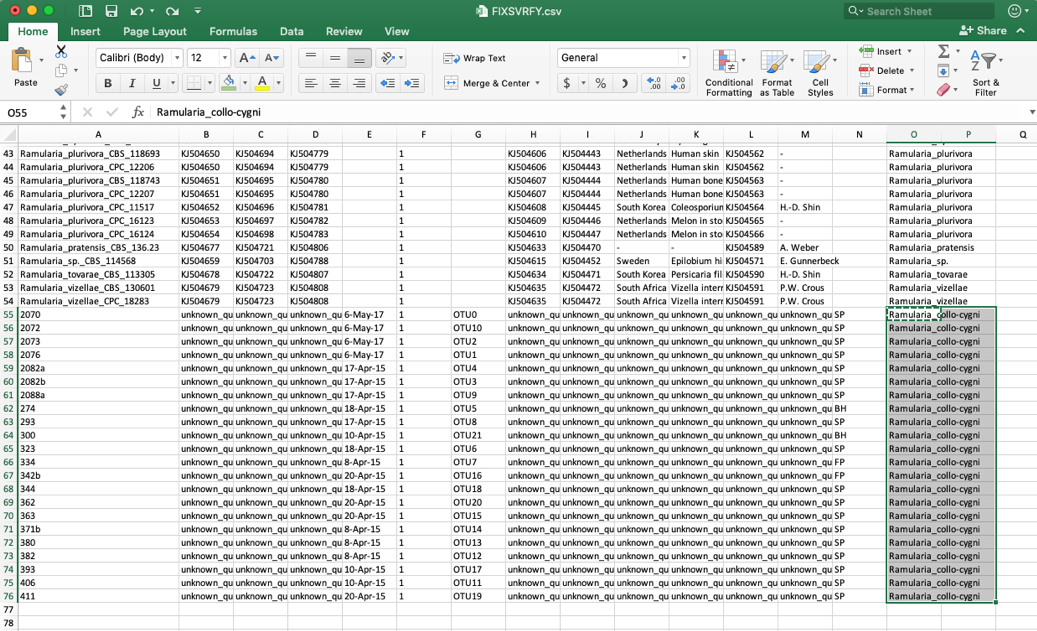The image size is (1037, 631).
Task: Apply the red font color A
Action: 262,83
